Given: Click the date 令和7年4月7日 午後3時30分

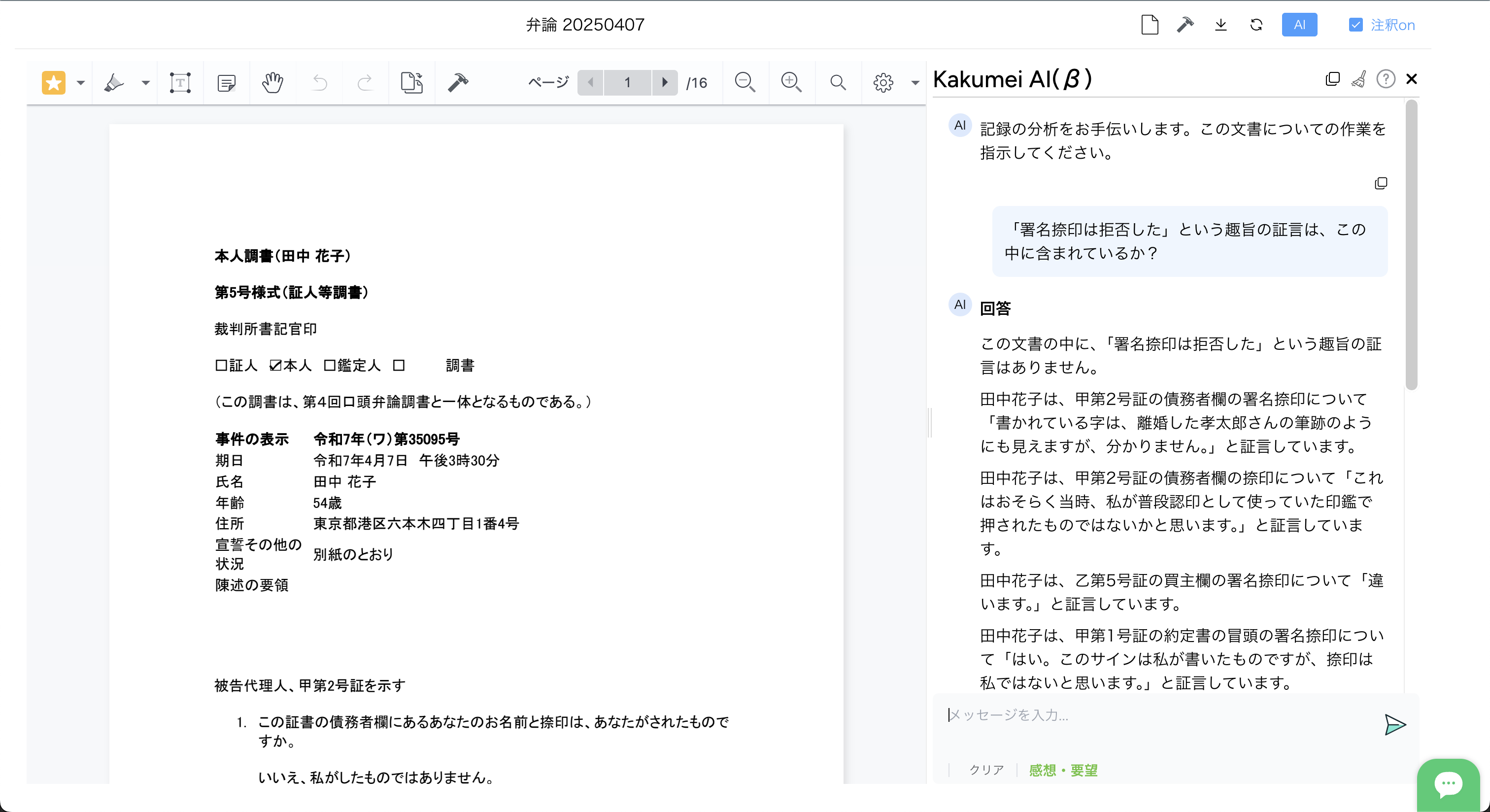Looking at the screenshot, I should [x=406, y=460].
